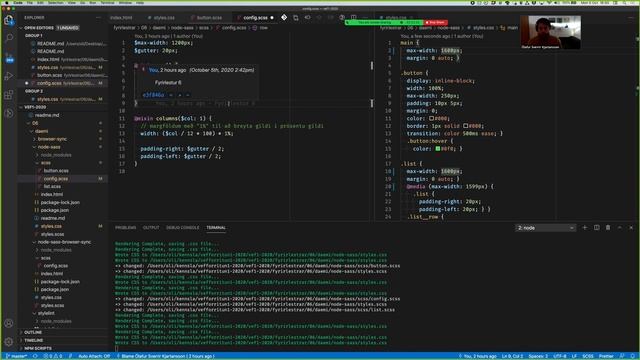Open the Search view in activity bar
The image size is (640, 360).
point(9,38)
